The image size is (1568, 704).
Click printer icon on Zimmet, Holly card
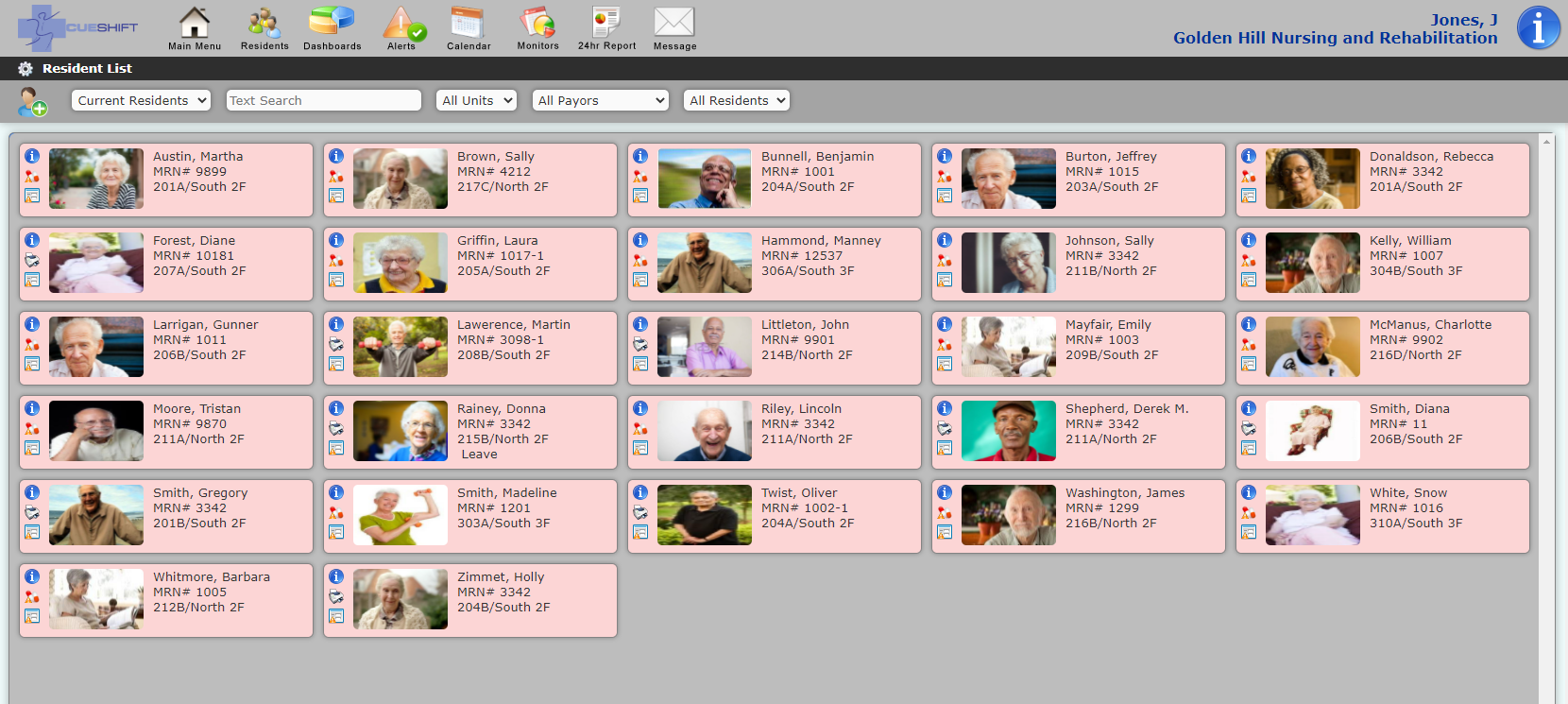pos(336,596)
